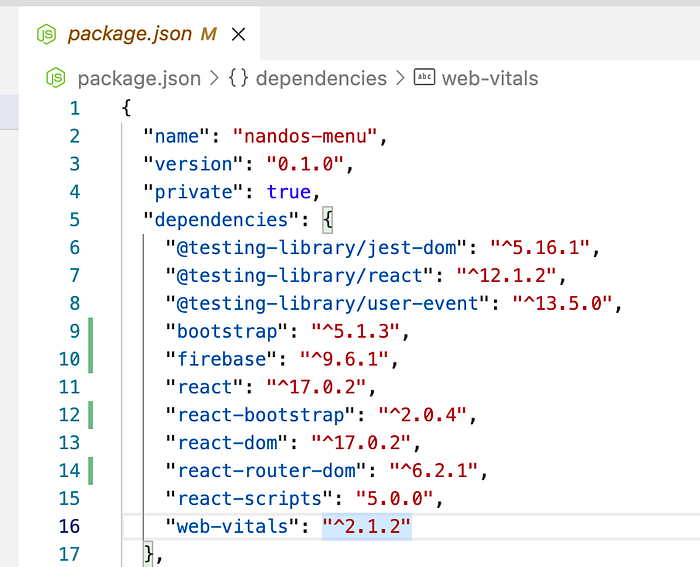700x567 pixels.
Task: Click the "private" key
Action: pyautogui.click(x=193, y=192)
